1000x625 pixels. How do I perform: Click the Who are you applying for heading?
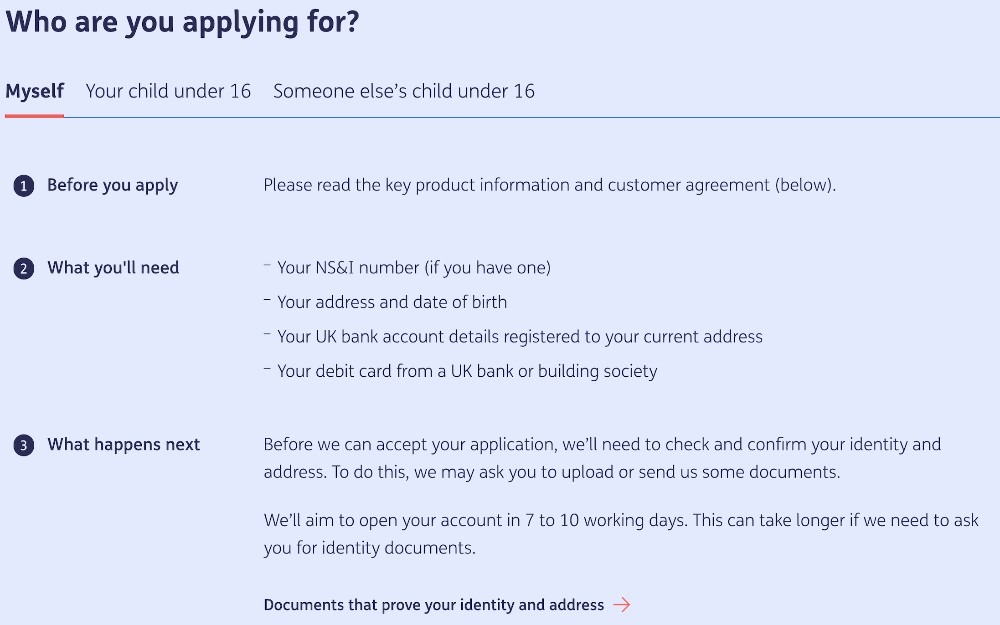tap(182, 22)
